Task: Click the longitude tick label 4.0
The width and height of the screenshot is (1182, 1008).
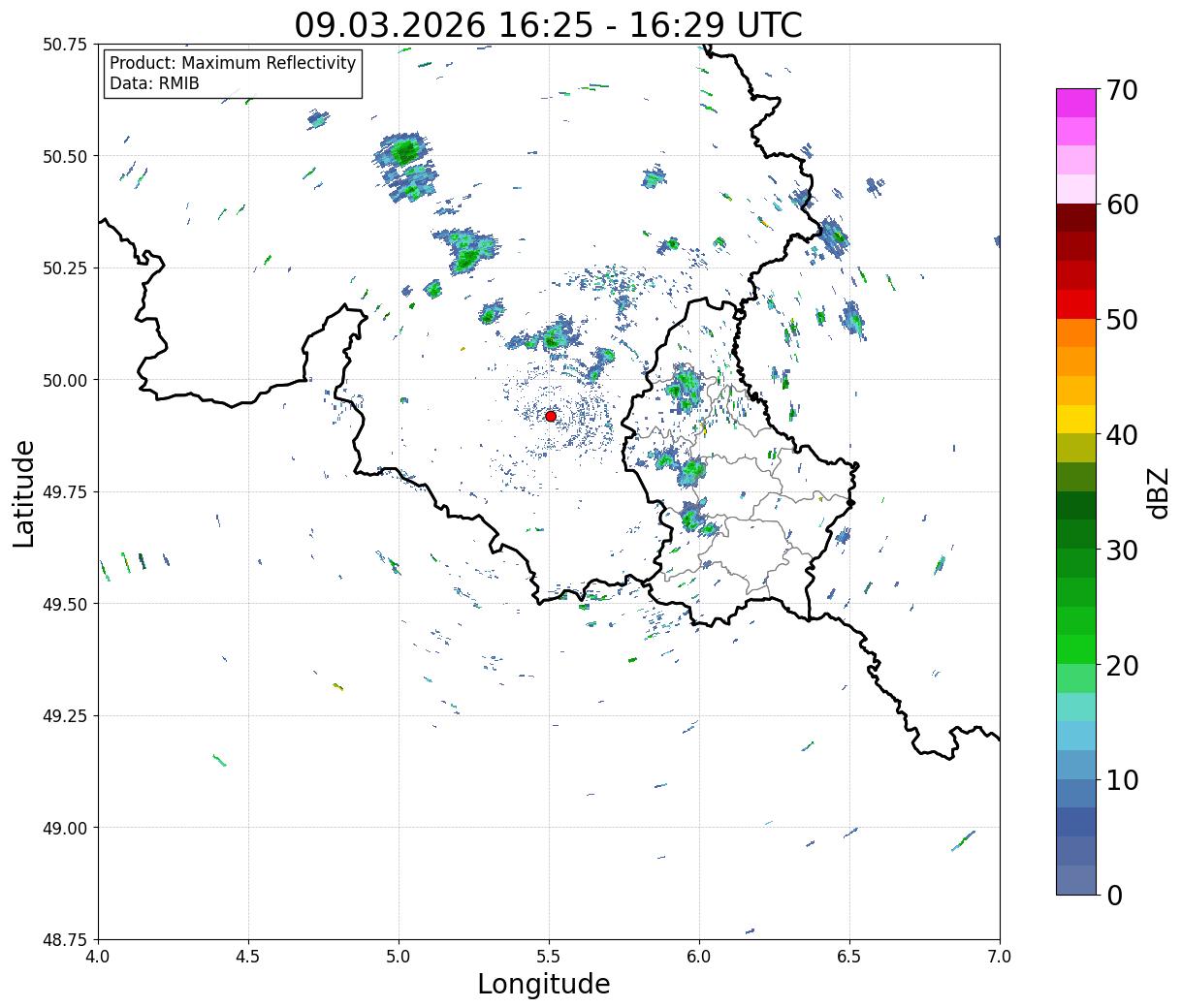Action: [x=99, y=957]
